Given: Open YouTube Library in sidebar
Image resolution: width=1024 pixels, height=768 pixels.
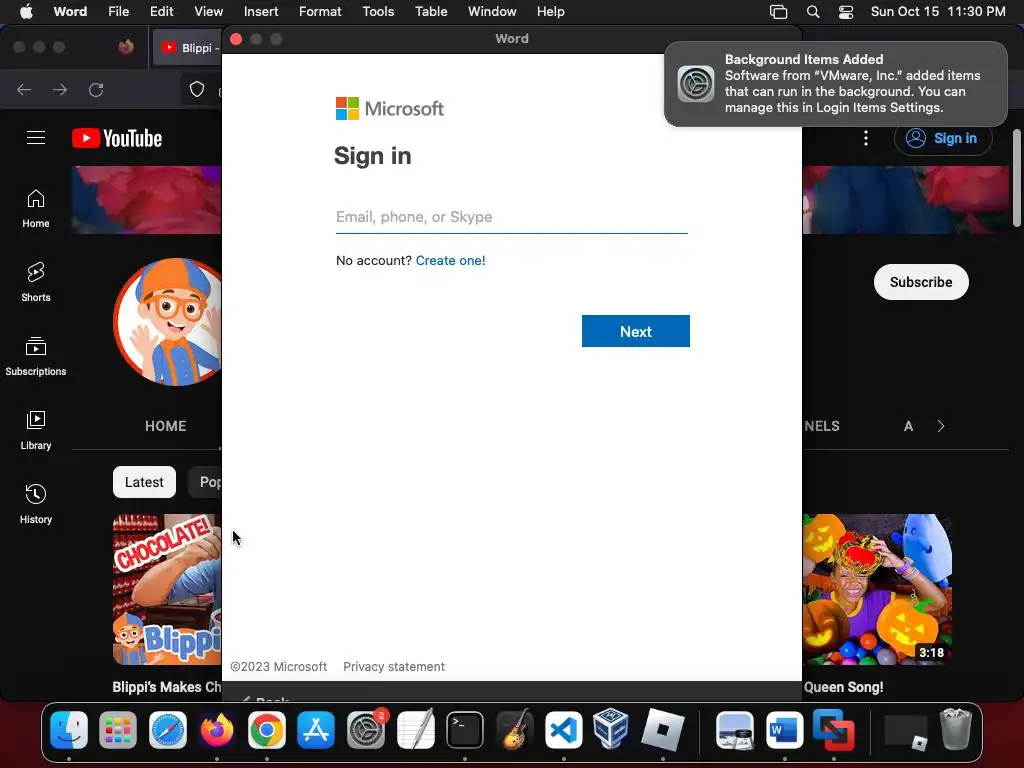Looking at the screenshot, I should [x=36, y=430].
